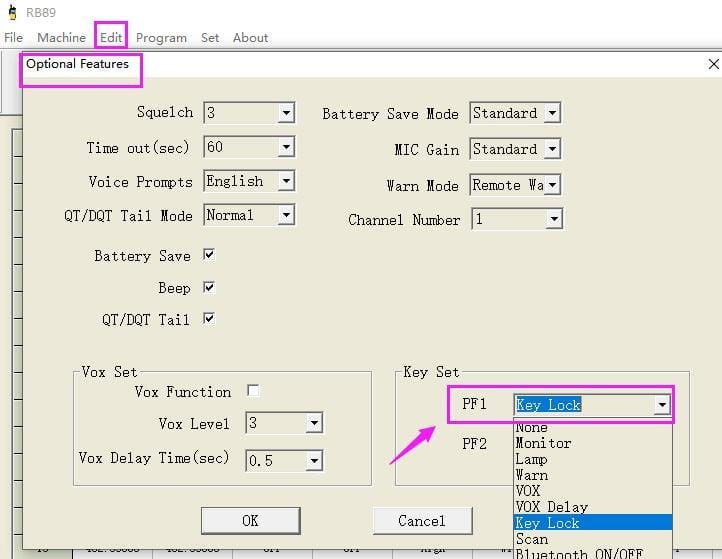
Task: Open the Set menu
Action: tap(210, 37)
